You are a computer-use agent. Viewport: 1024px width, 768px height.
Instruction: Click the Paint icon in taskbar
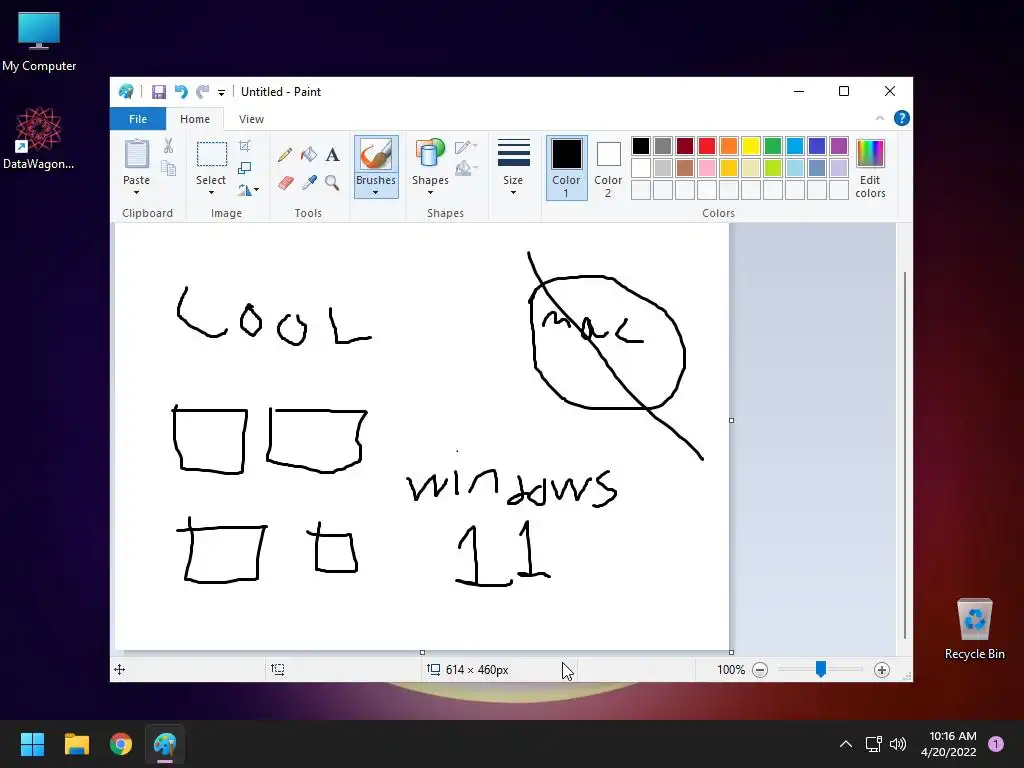click(x=165, y=744)
